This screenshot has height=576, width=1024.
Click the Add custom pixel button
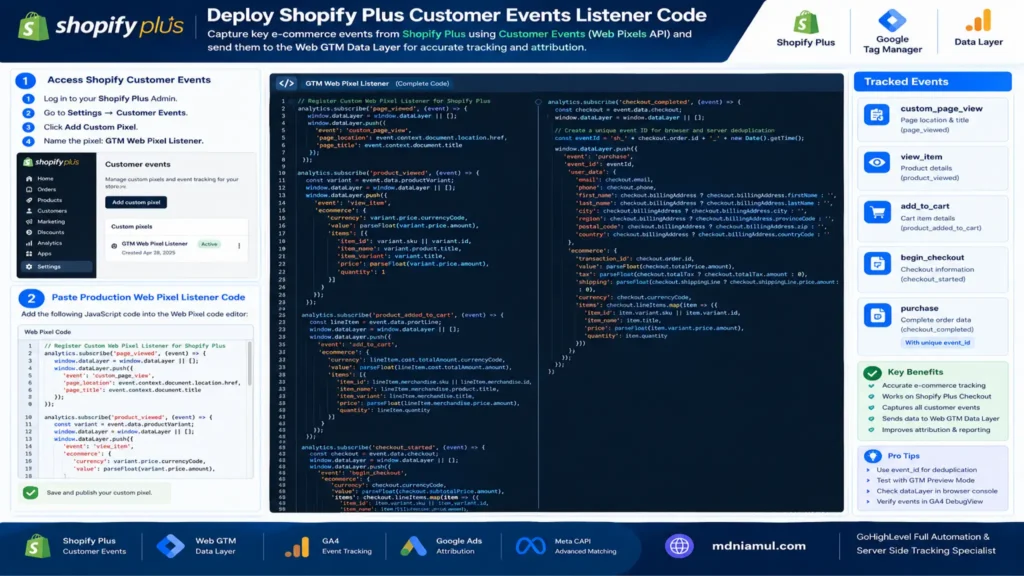(136, 202)
